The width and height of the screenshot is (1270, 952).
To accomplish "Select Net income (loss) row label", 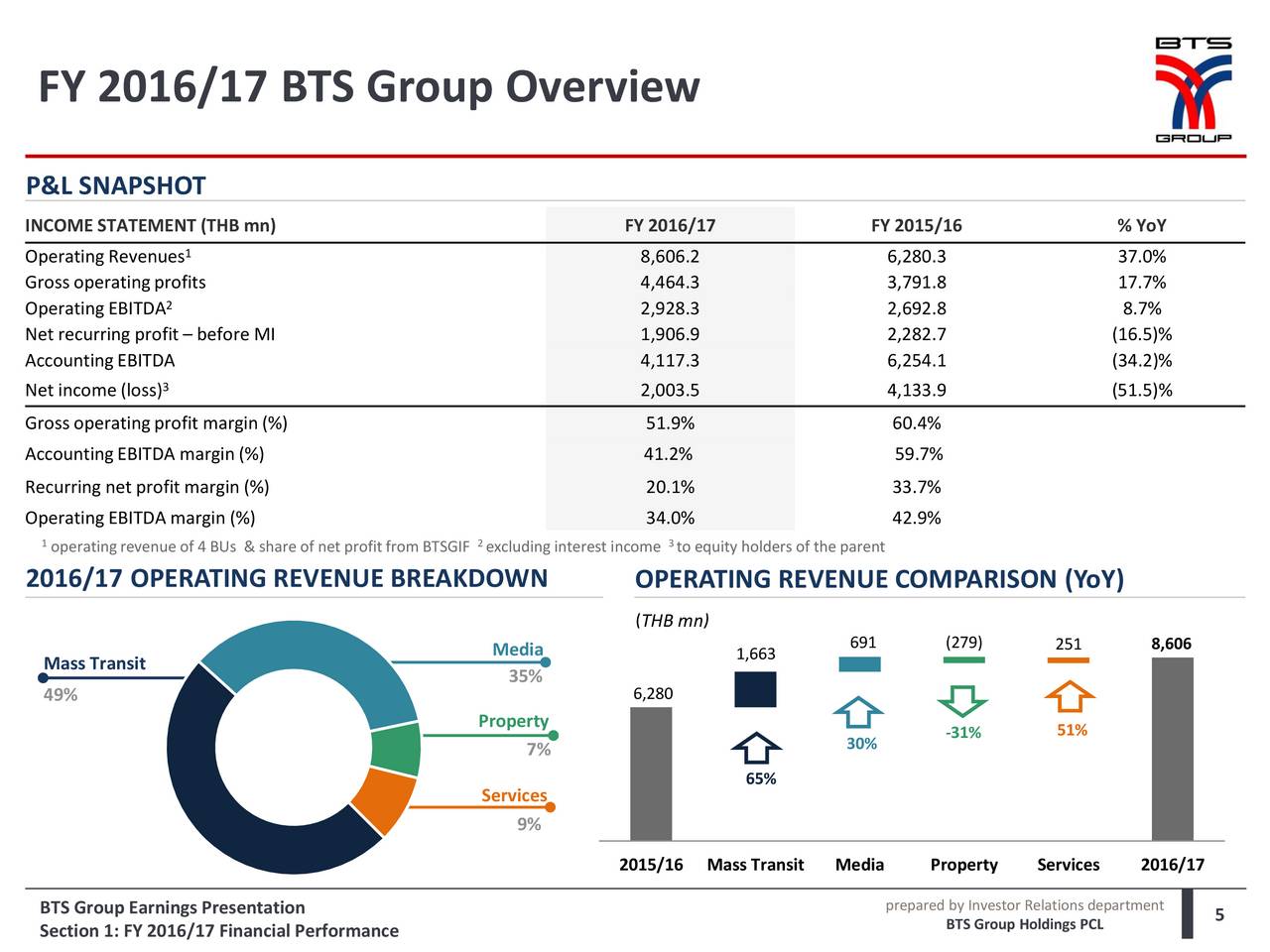I will (x=96, y=390).
